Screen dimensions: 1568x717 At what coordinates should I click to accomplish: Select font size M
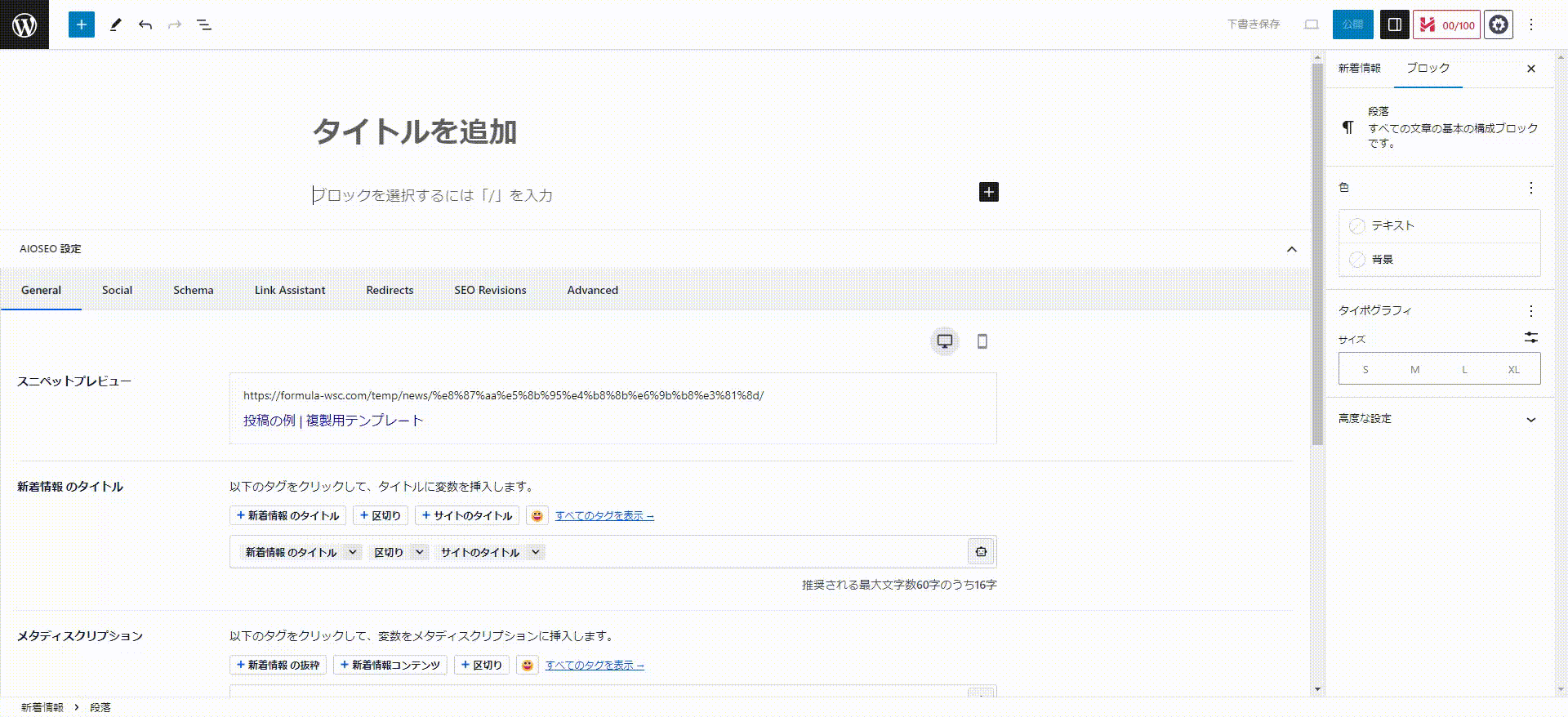click(1414, 370)
